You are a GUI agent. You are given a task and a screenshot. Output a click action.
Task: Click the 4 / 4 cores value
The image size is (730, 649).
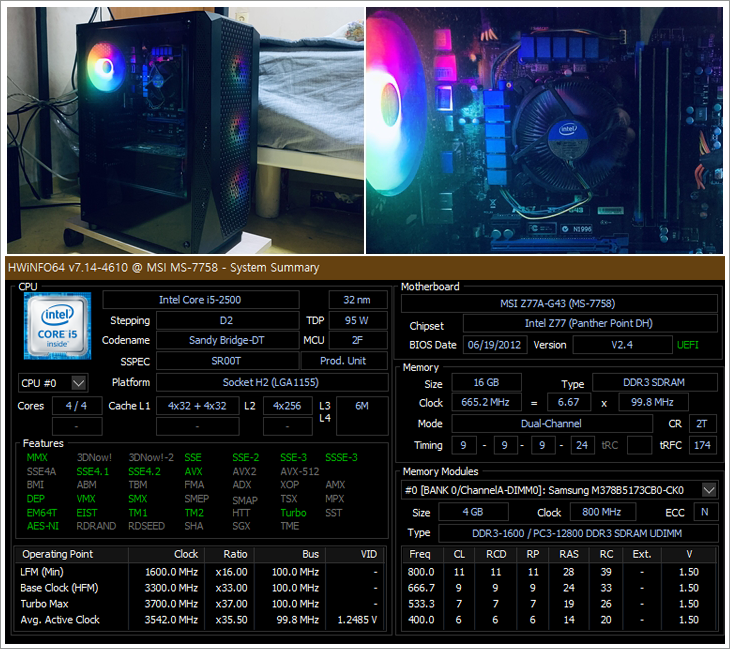click(76, 406)
